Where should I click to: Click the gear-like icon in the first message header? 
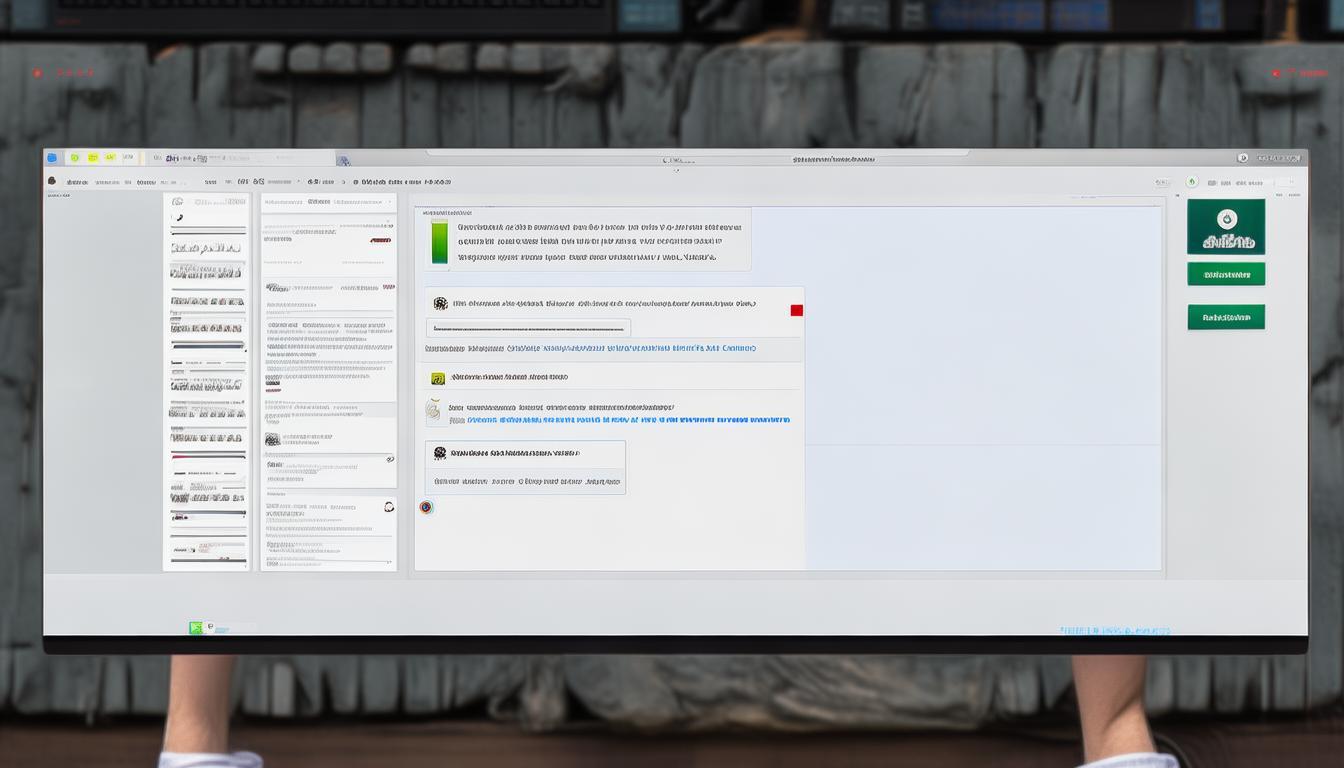(x=440, y=303)
